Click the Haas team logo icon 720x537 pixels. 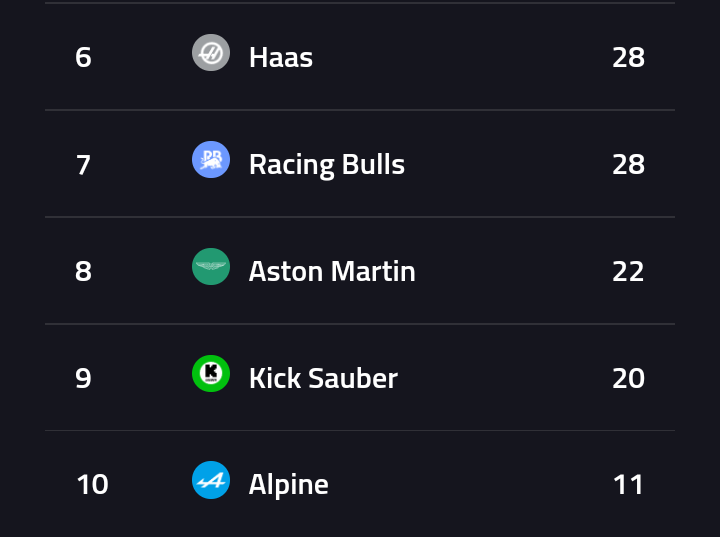[211, 53]
